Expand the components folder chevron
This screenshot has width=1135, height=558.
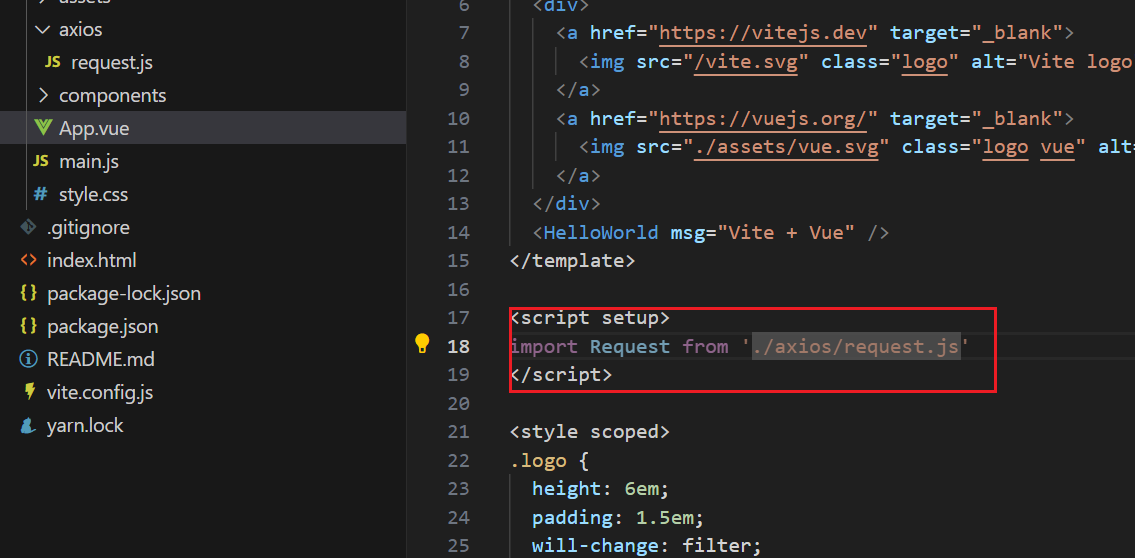point(43,96)
